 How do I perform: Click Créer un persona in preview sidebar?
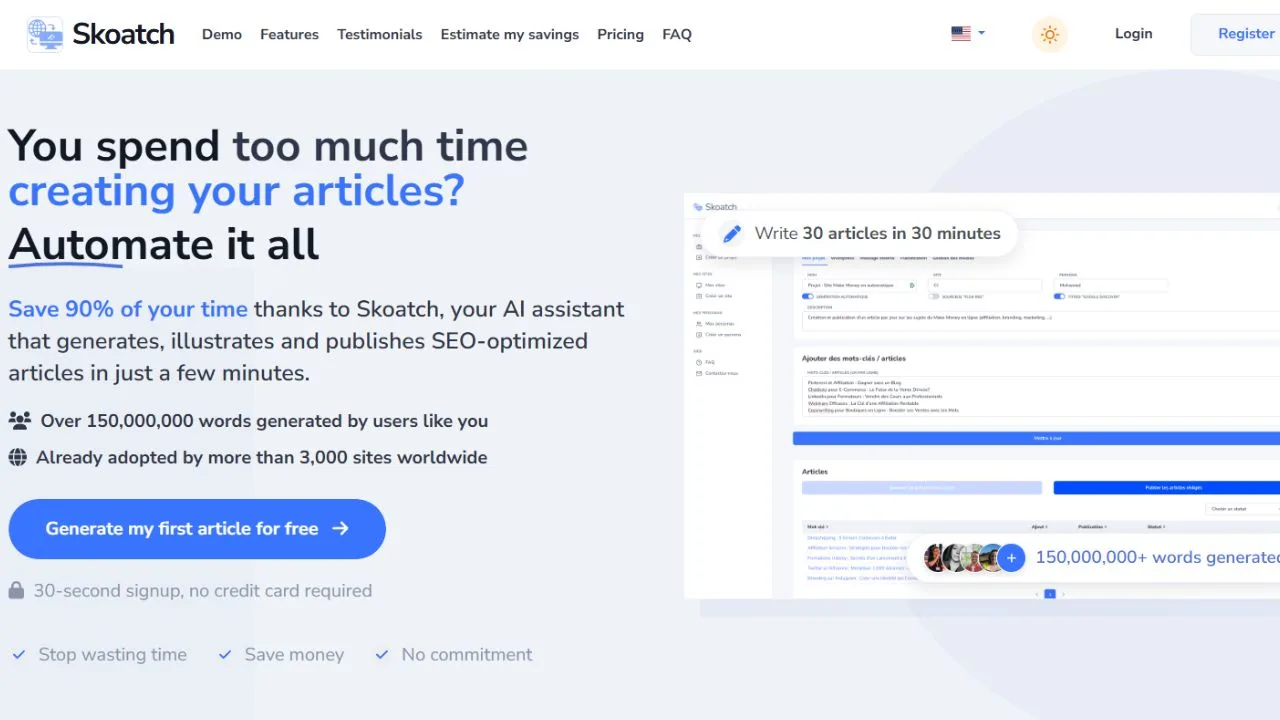(718, 335)
